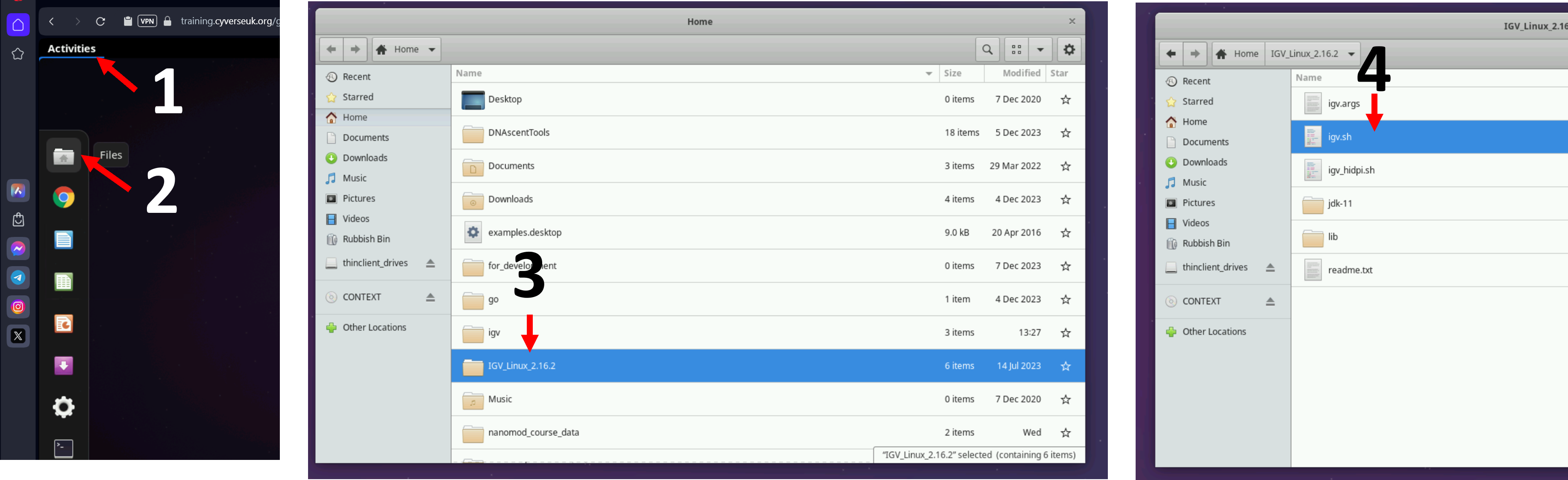The width and height of the screenshot is (1568, 480).
Task: Star the IGV_Linux_2.16.2 folder
Action: click(1065, 366)
